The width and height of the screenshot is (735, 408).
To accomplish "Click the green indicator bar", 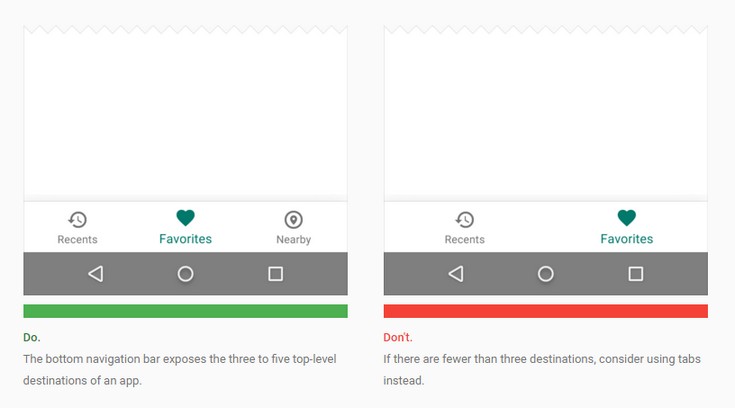I will (185, 311).
